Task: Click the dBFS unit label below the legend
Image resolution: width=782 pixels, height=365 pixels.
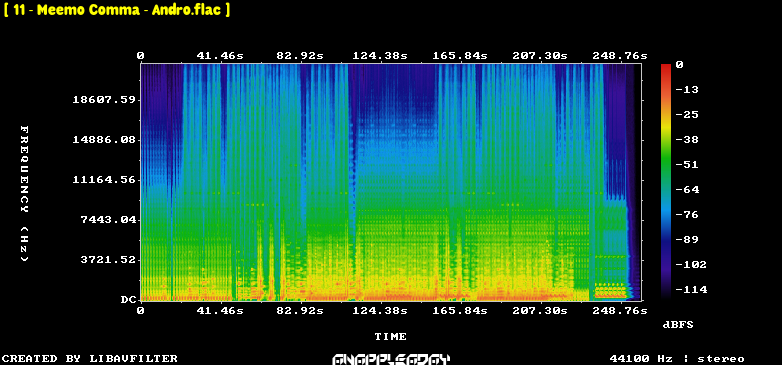Action: pos(678,325)
